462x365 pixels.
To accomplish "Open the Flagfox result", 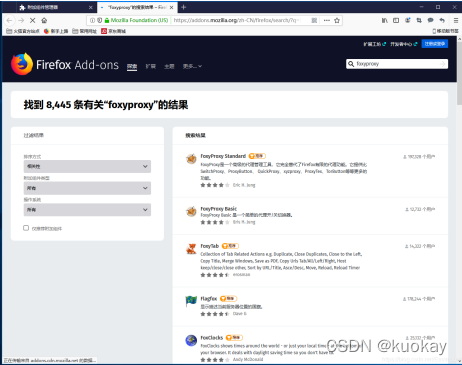I will pos(209,299).
